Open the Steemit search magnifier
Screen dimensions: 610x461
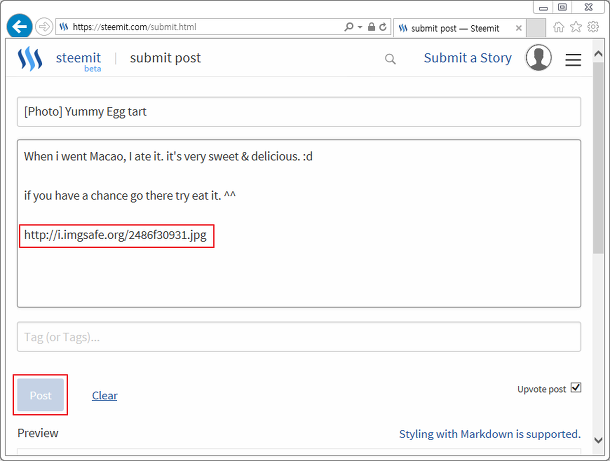tap(390, 59)
